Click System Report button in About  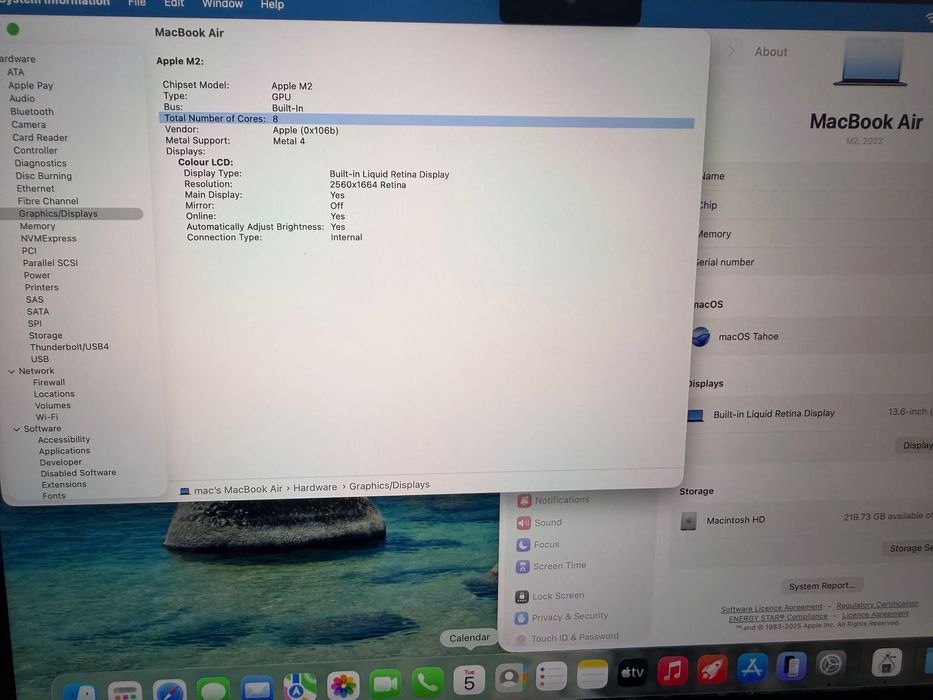(822, 586)
